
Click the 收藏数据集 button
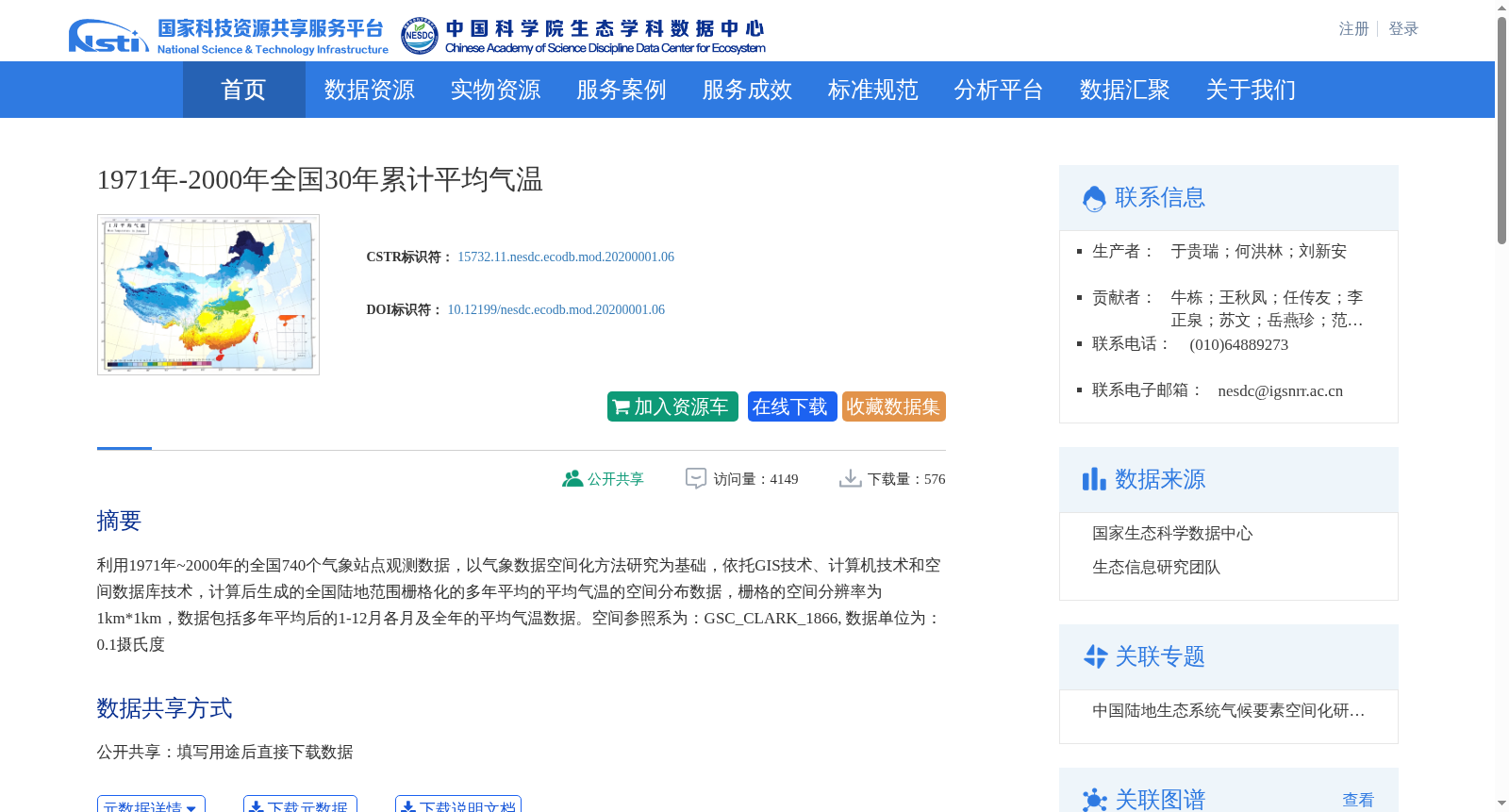click(894, 406)
